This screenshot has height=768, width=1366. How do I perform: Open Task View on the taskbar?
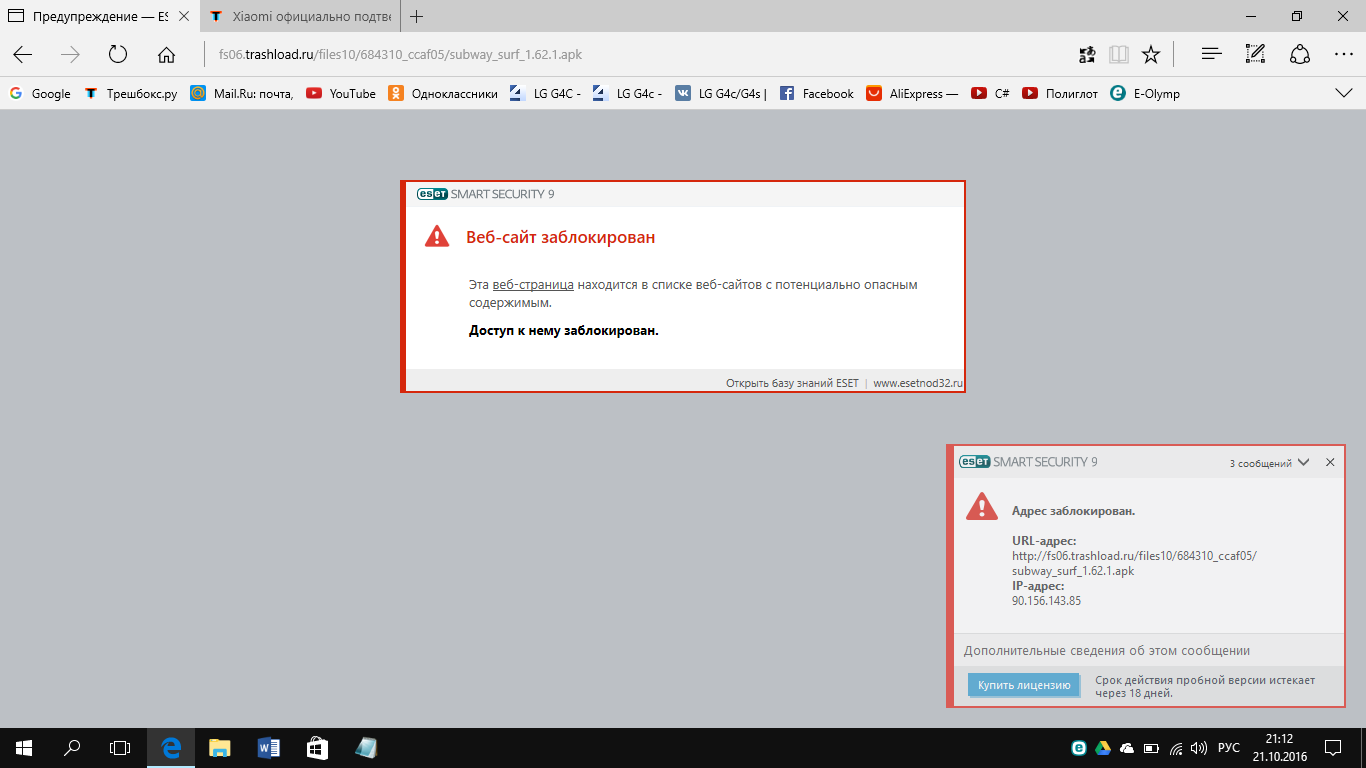click(120, 747)
